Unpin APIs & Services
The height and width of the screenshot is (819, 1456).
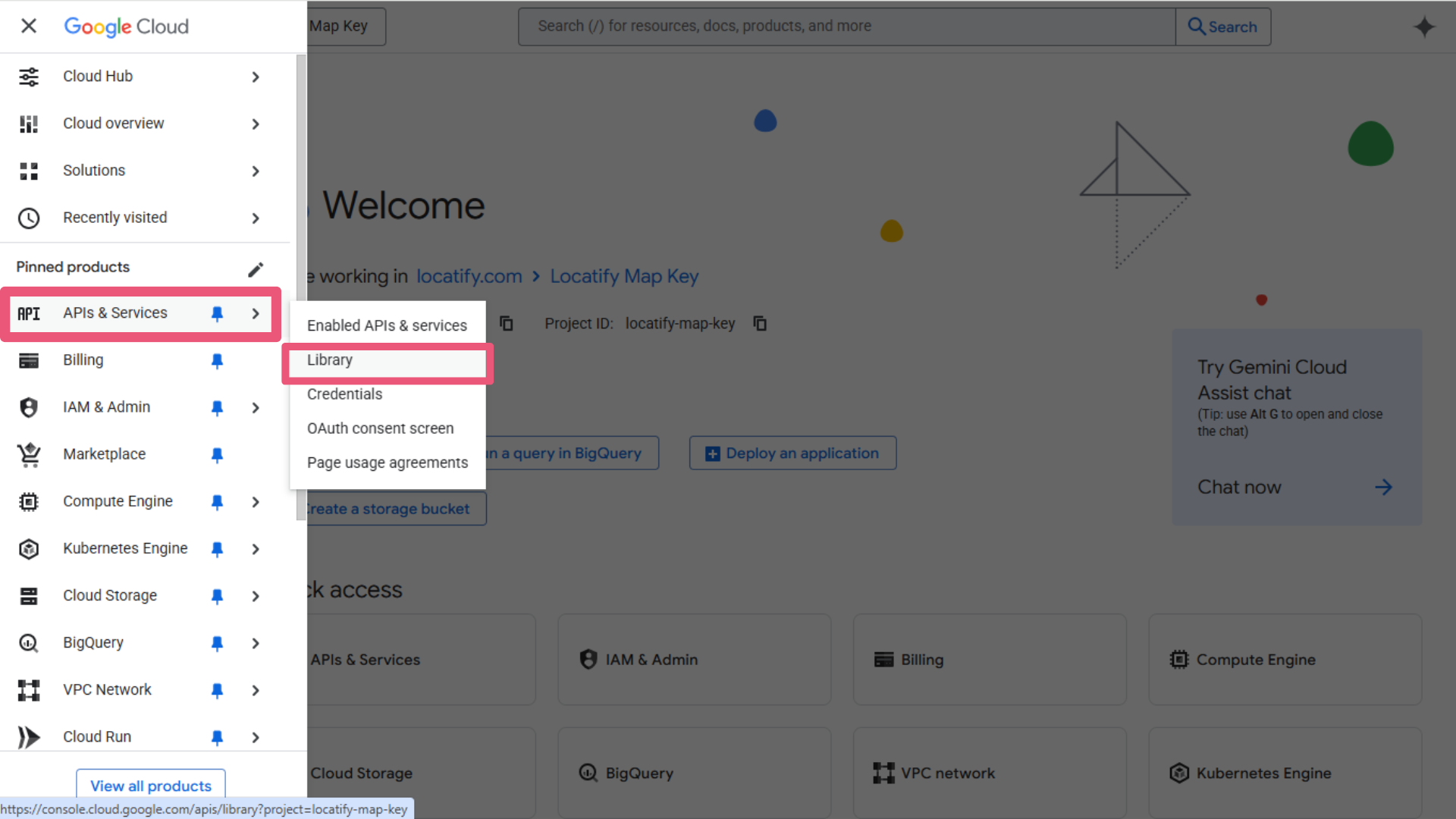pos(217,314)
